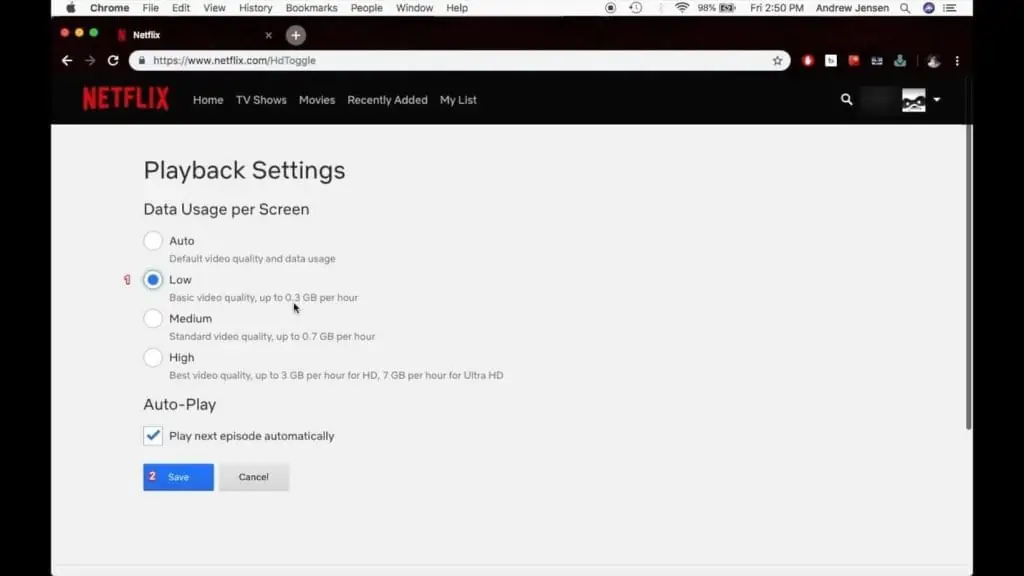Bookmark the page using the star icon
This screenshot has height=576, width=1024.
[x=778, y=60]
